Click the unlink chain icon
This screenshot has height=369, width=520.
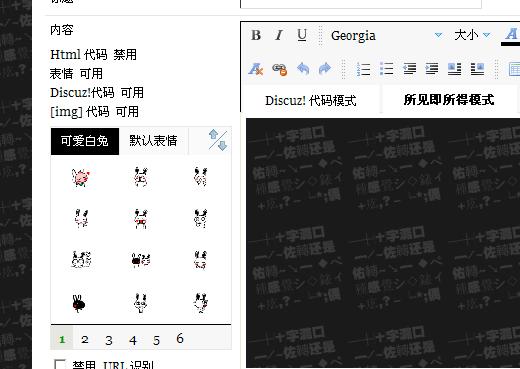click(x=279, y=69)
